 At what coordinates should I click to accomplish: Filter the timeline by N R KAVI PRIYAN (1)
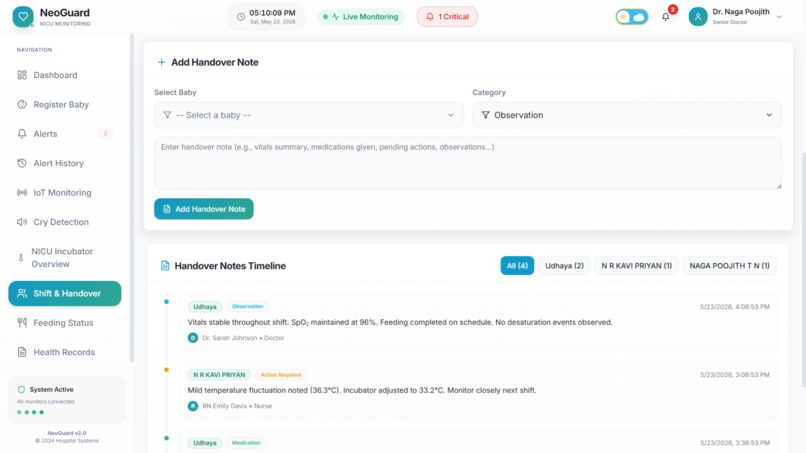(636, 266)
